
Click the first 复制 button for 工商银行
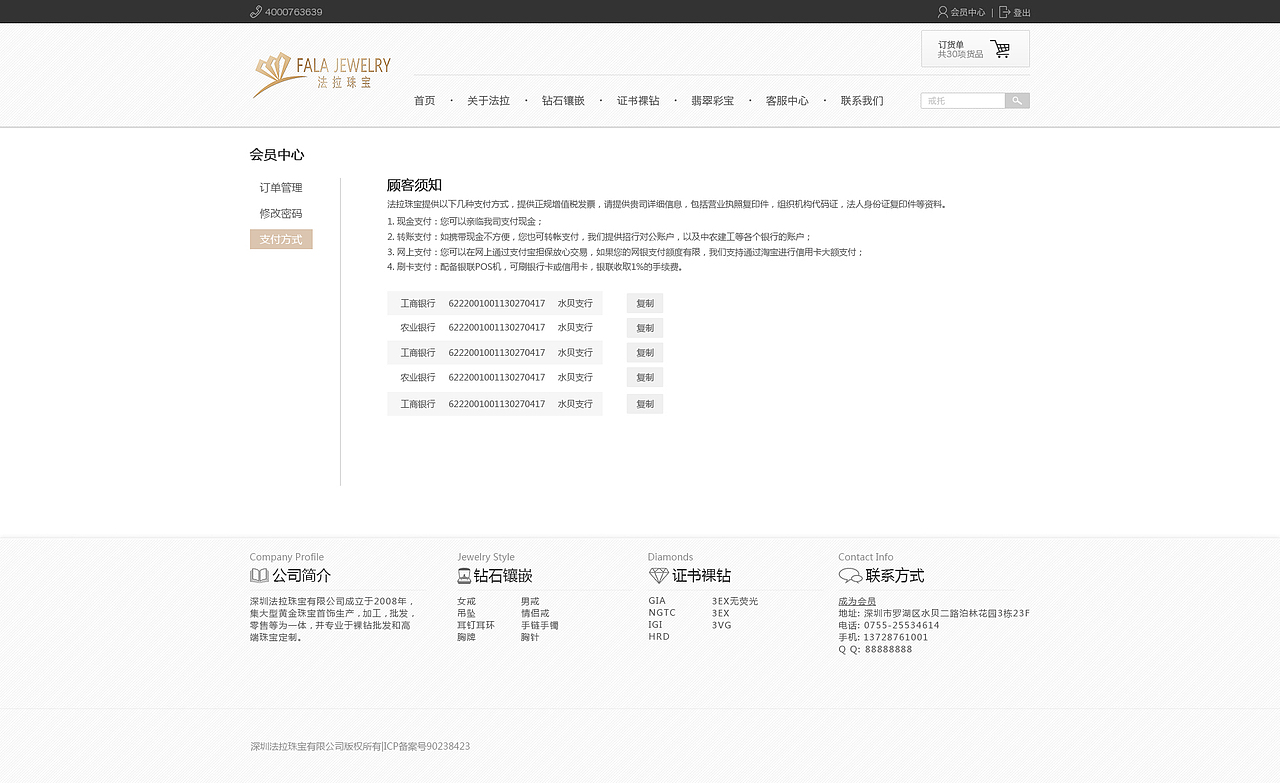pyautogui.click(x=644, y=302)
